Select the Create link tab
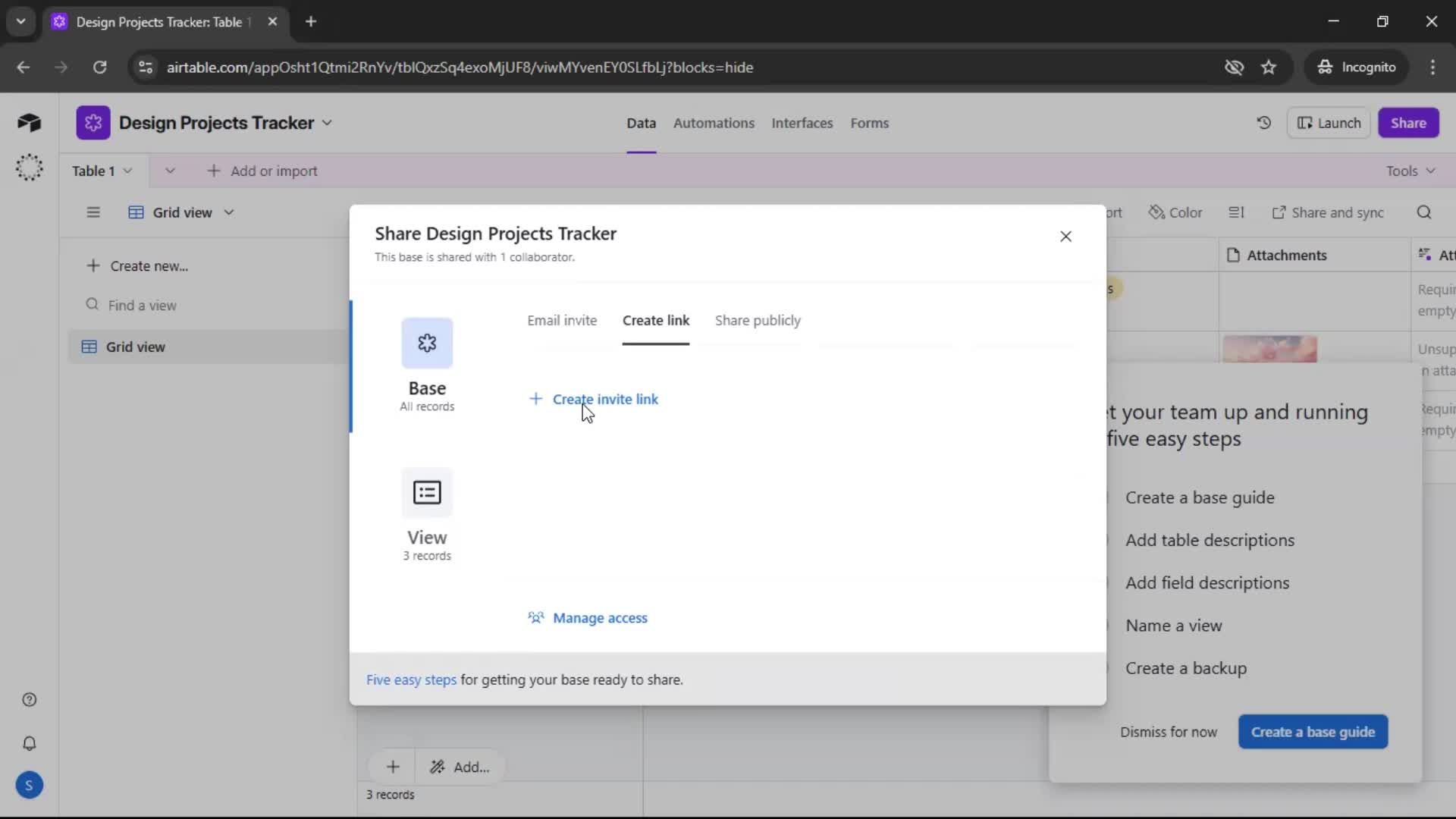This screenshot has height=819, width=1456. coord(655,321)
